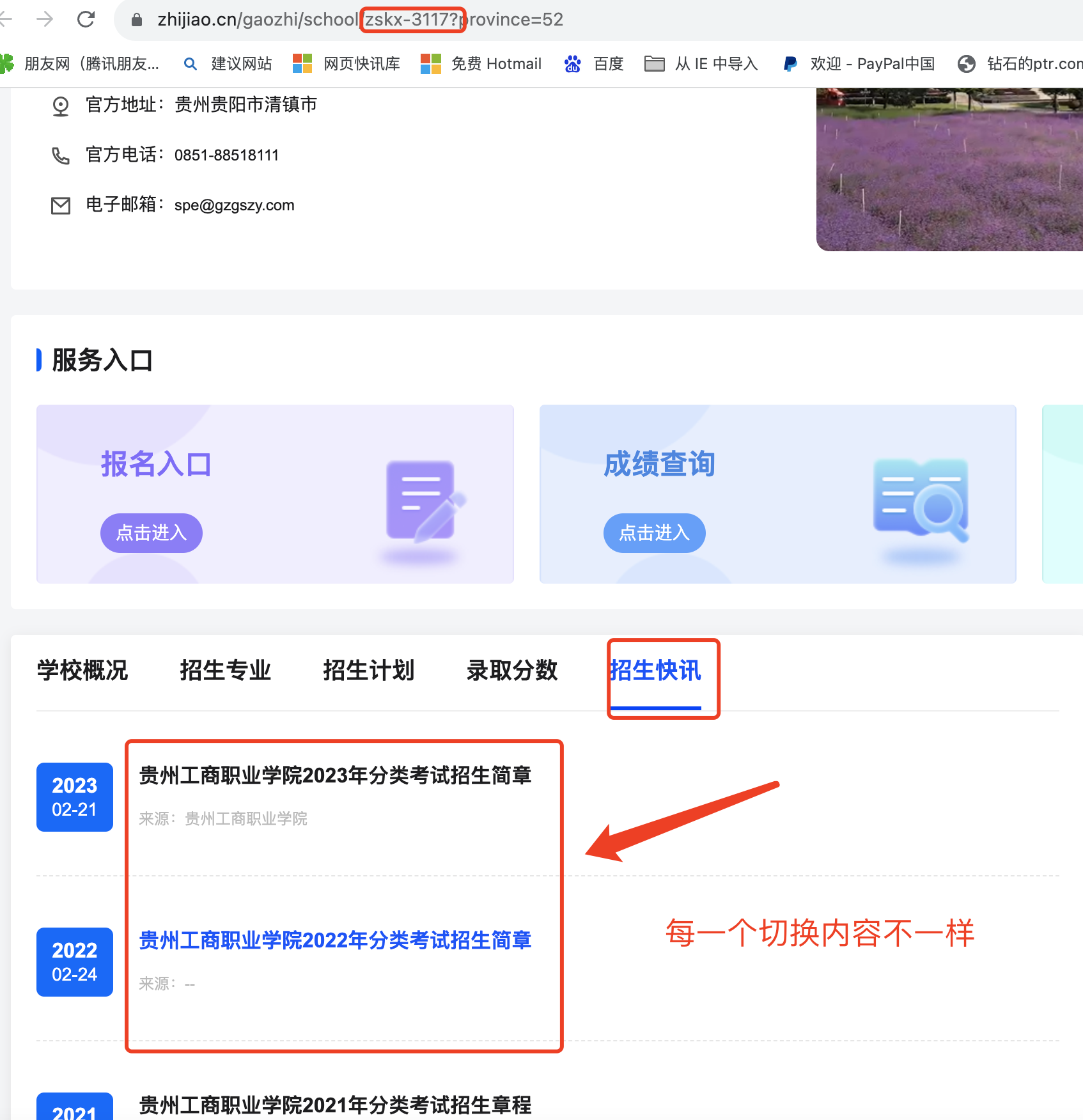Click the lock icon in address bar
This screenshot has height=1120, width=1083.
tap(136, 20)
